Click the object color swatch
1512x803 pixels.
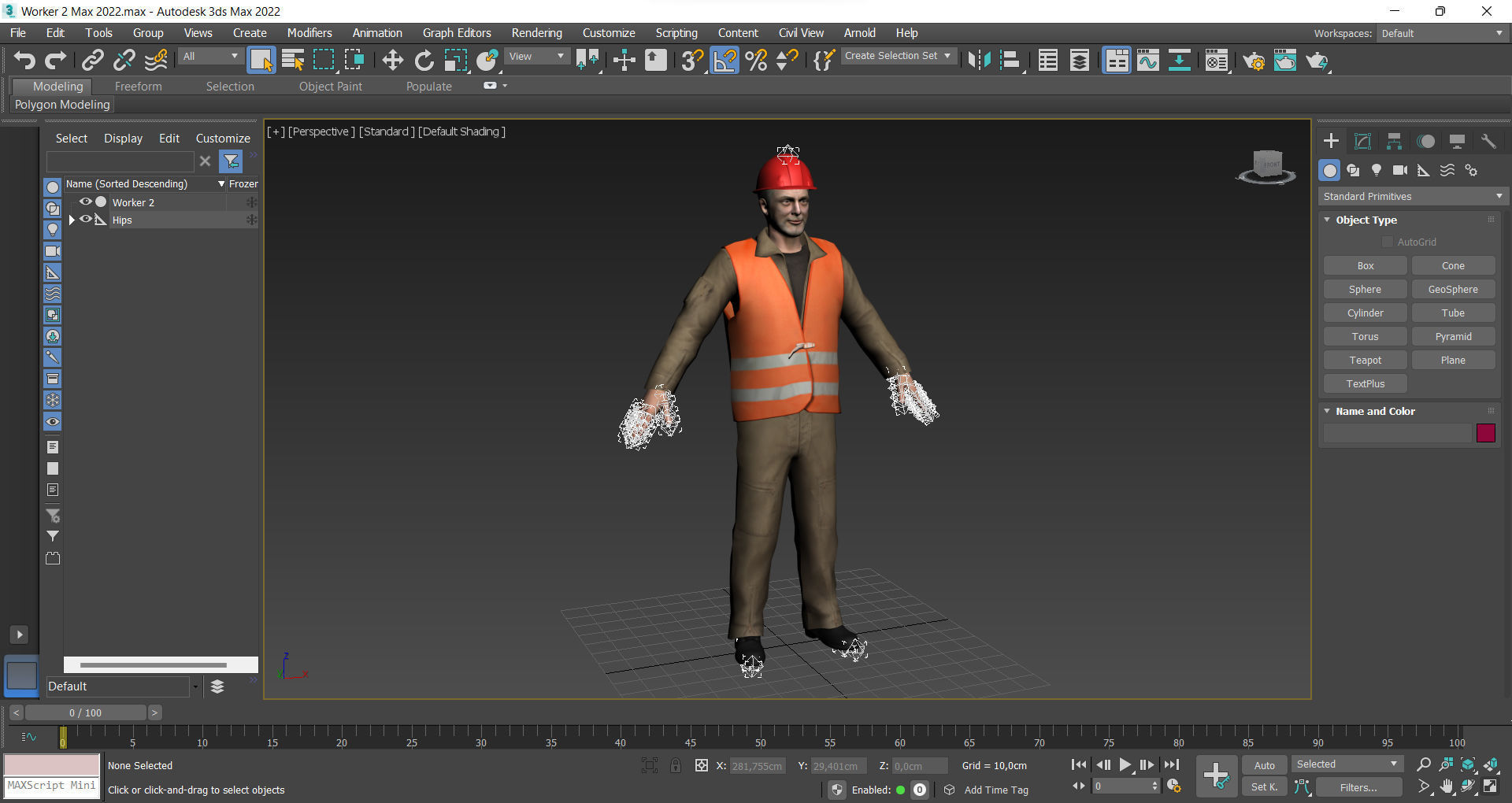tap(1485, 433)
